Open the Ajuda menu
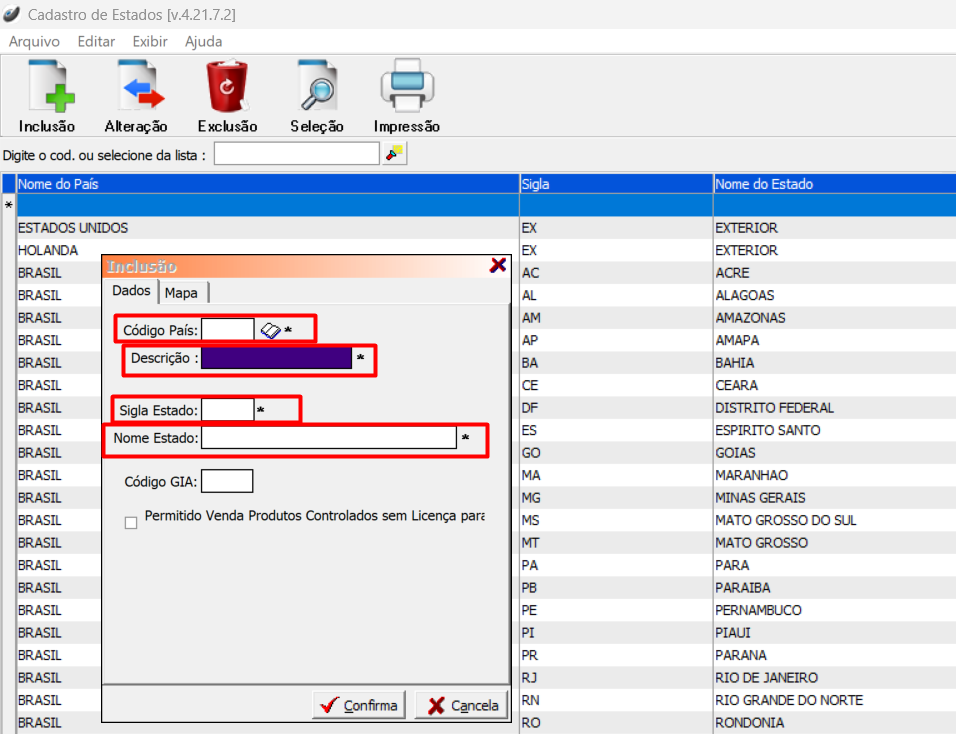The height and width of the screenshot is (734, 956). [x=204, y=42]
